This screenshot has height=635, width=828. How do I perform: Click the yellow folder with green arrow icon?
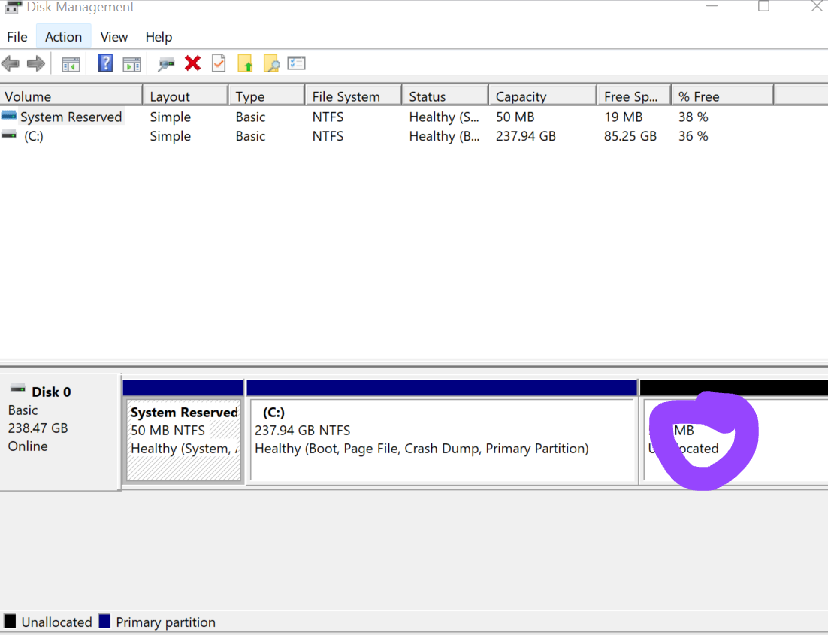245,63
